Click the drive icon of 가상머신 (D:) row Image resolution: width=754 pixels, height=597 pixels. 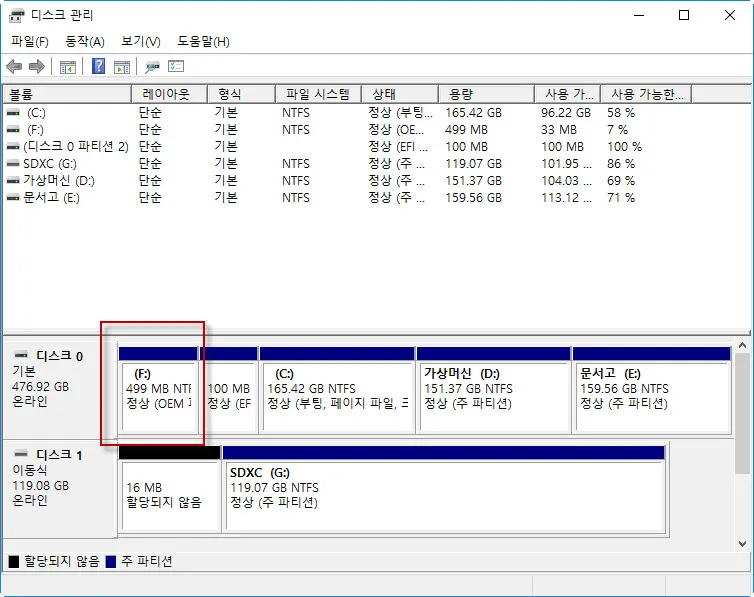click(x=13, y=181)
